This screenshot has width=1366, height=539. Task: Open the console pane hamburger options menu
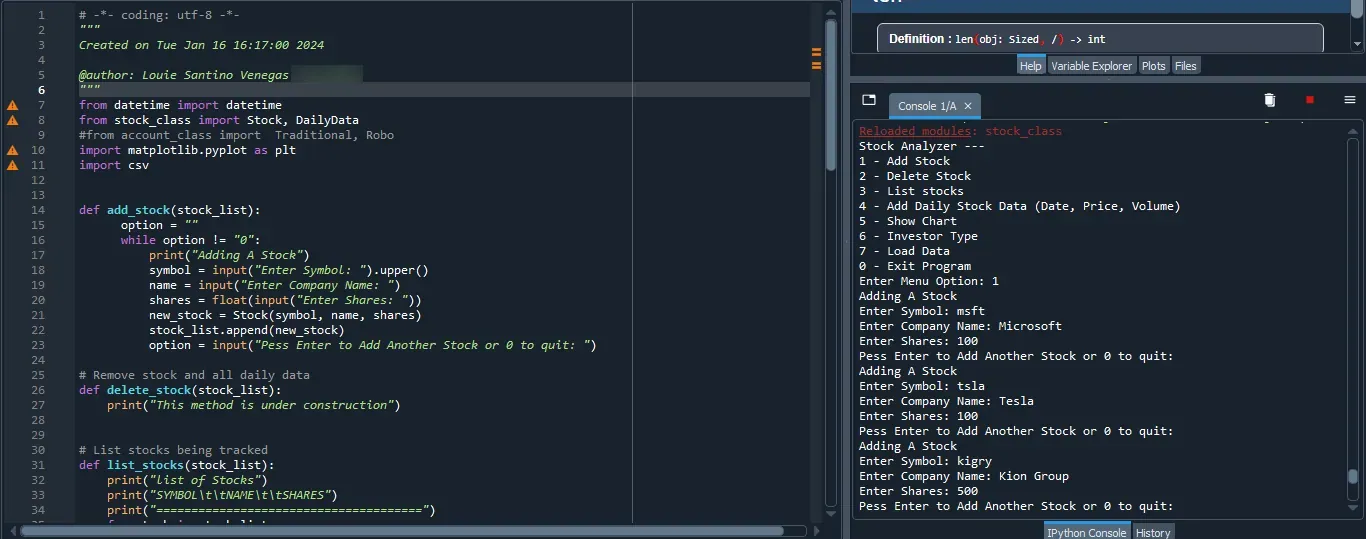(1349, 100)
